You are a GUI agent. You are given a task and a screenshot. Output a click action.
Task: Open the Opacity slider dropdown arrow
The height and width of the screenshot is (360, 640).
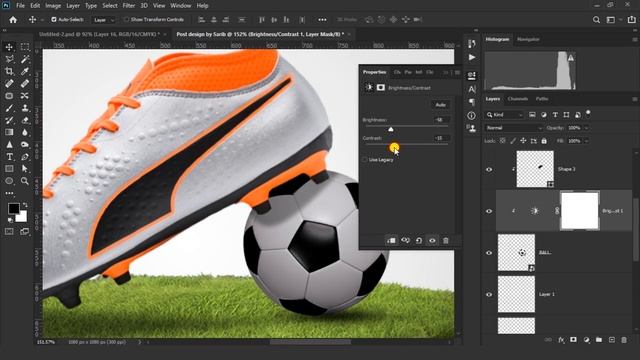click(587, 128)
